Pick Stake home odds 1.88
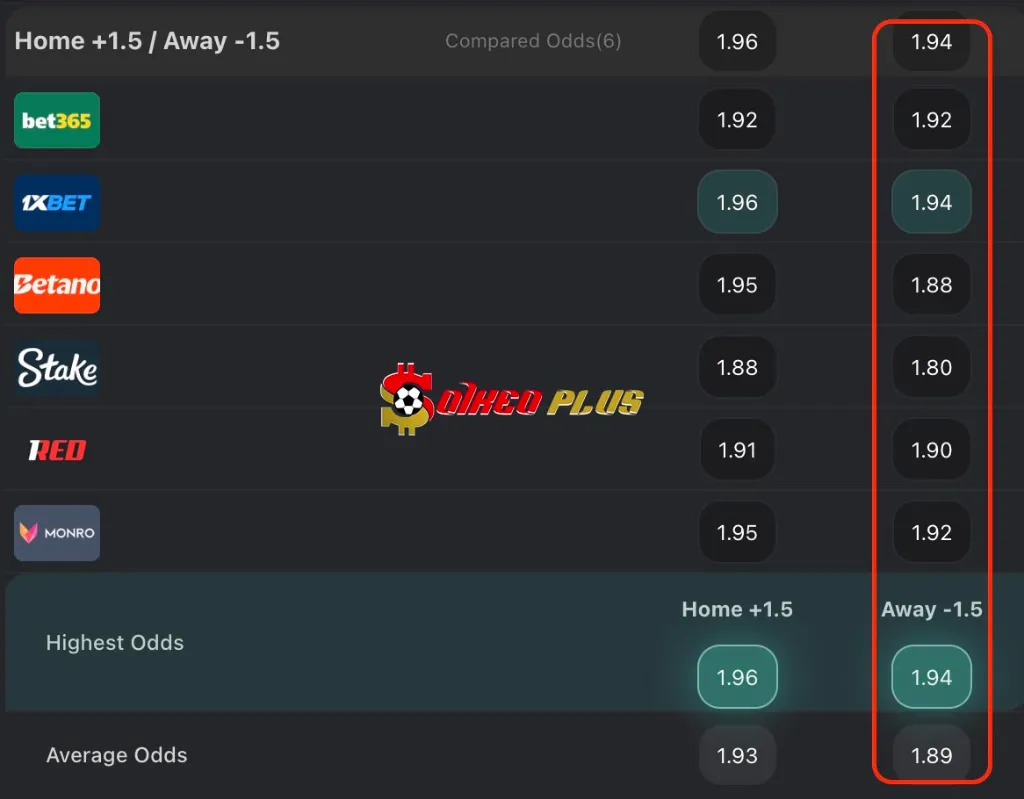This screenshot has height=799, width=1024. coord(737,367)
